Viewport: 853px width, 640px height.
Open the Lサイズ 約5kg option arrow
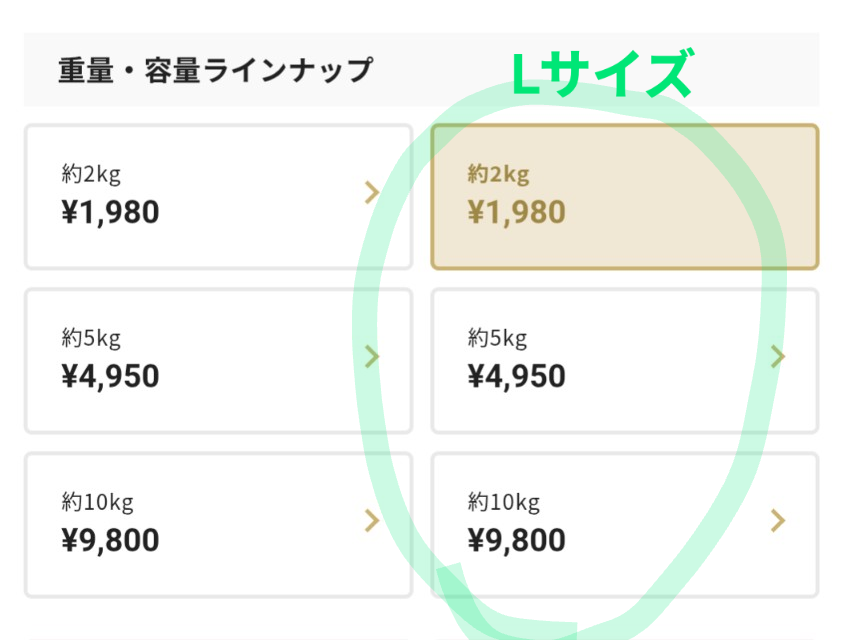pos(778,357)
